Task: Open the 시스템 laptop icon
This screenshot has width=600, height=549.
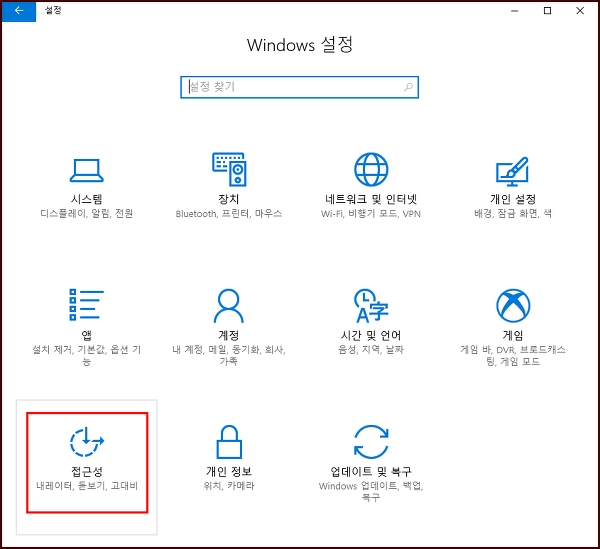Action: 86,170
